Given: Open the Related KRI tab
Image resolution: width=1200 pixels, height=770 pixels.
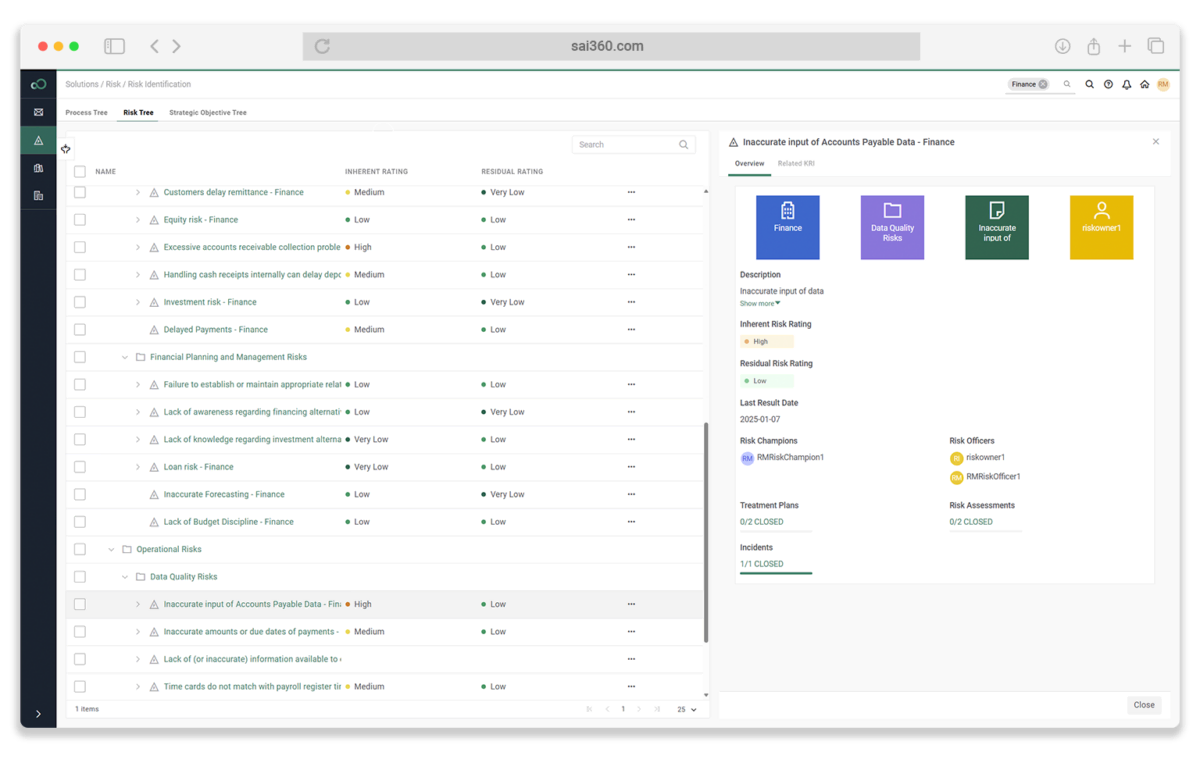Looking at the screenshot, I should coord(796,164).
